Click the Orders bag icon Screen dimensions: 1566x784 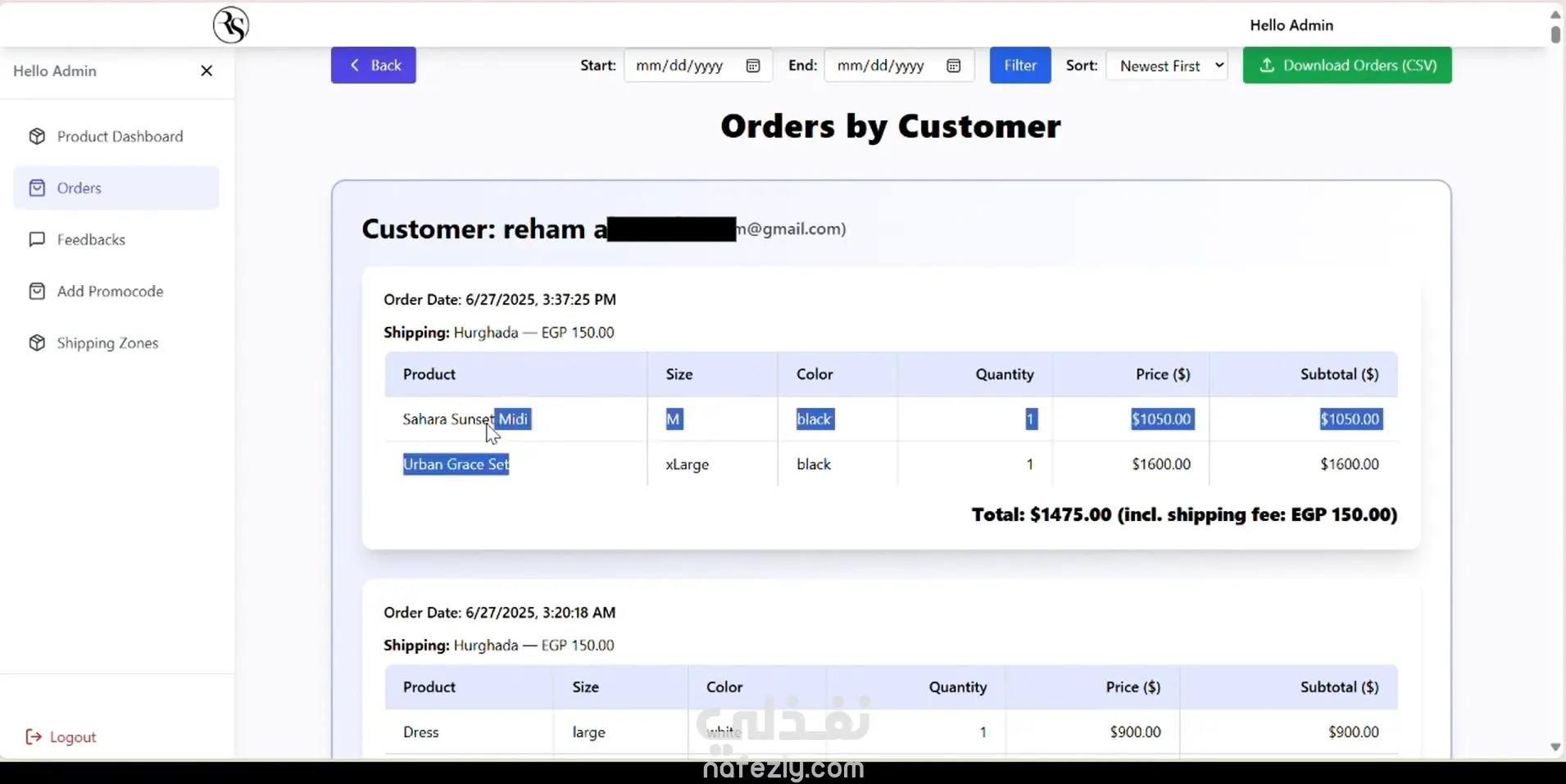click(37, 188)
